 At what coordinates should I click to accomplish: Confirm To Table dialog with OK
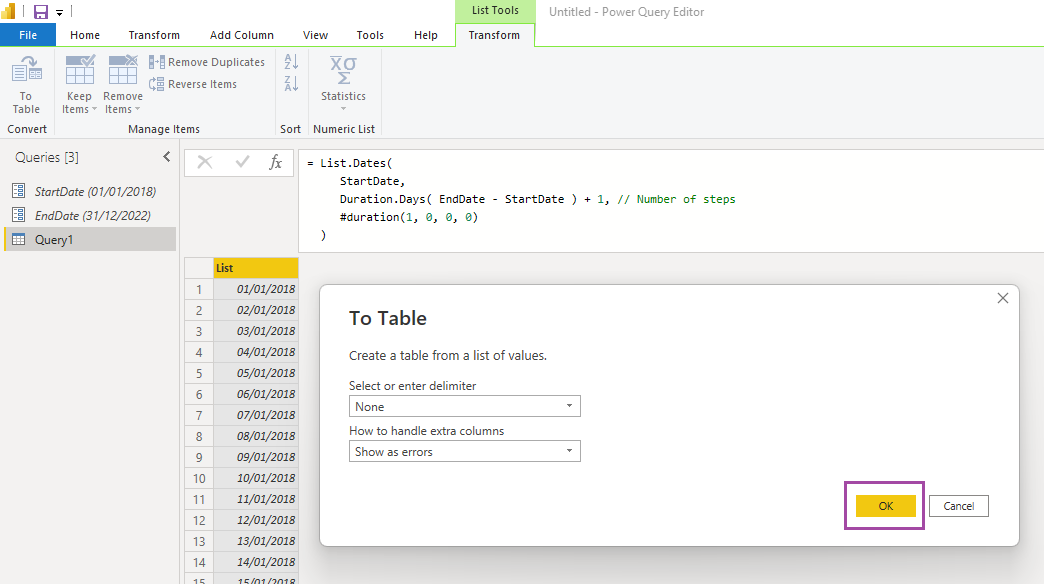point(886,506)
